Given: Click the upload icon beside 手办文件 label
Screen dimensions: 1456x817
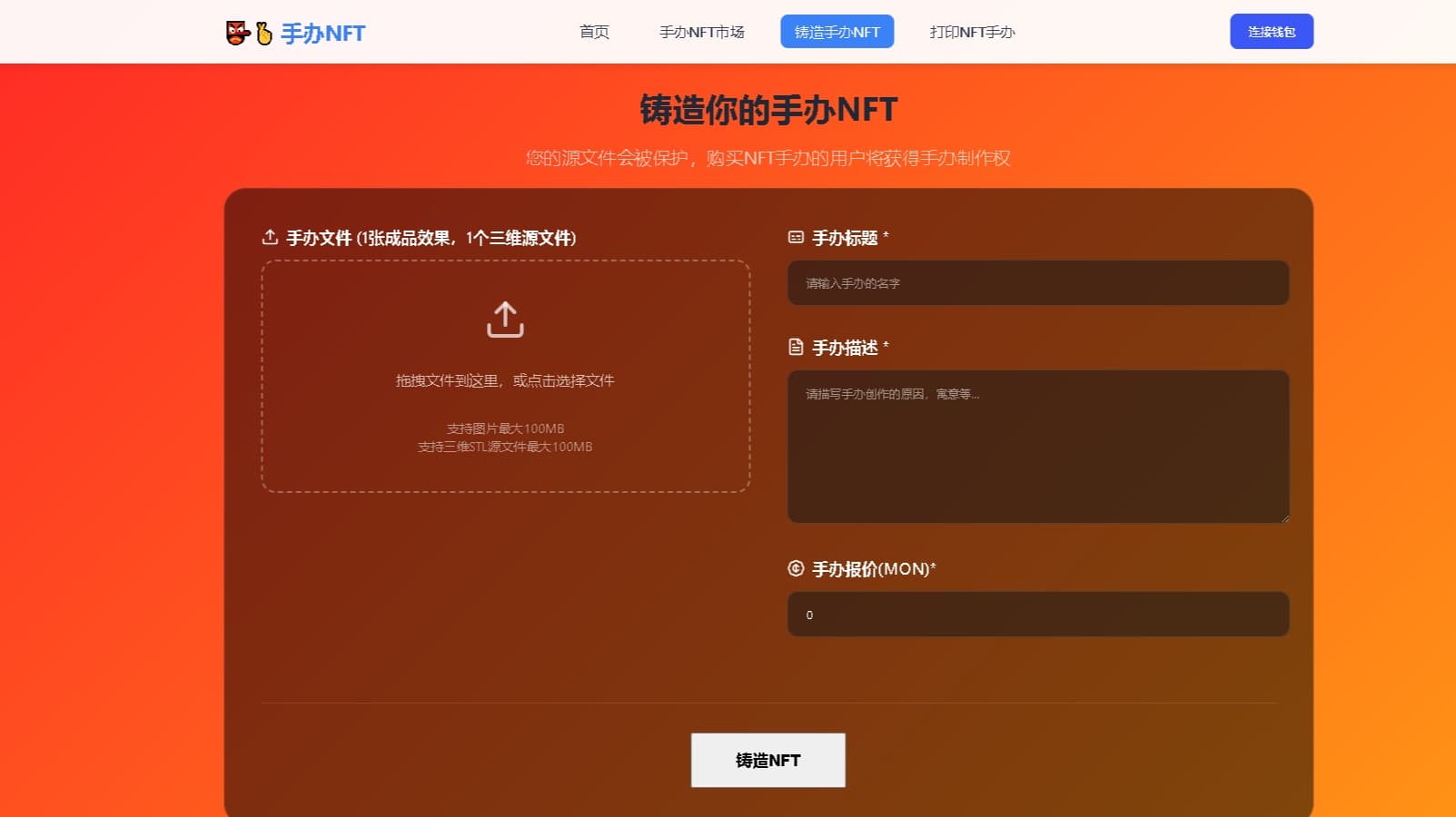Looking at the screenshot, I should [x=269, y=237].
